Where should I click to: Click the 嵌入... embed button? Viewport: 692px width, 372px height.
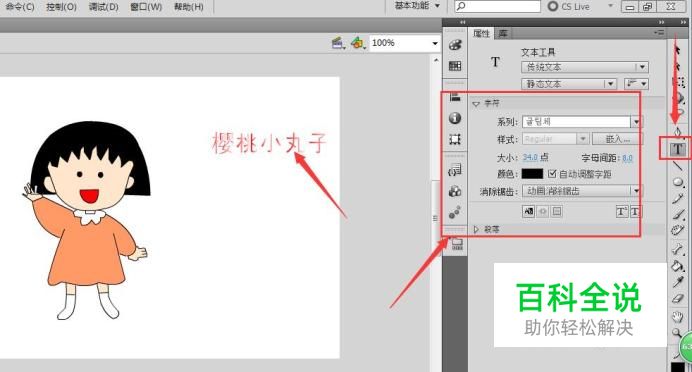[617, 139]
